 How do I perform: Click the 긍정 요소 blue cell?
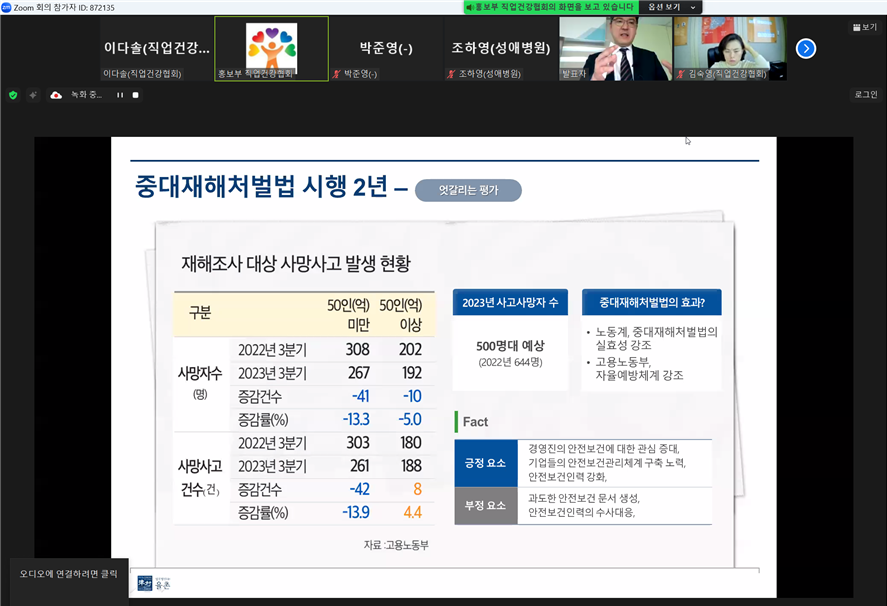pyautogui.click(x=486, y=463)
